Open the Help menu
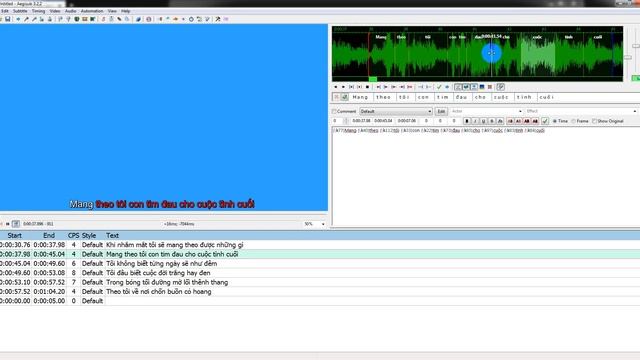 [x=125, y=11]
